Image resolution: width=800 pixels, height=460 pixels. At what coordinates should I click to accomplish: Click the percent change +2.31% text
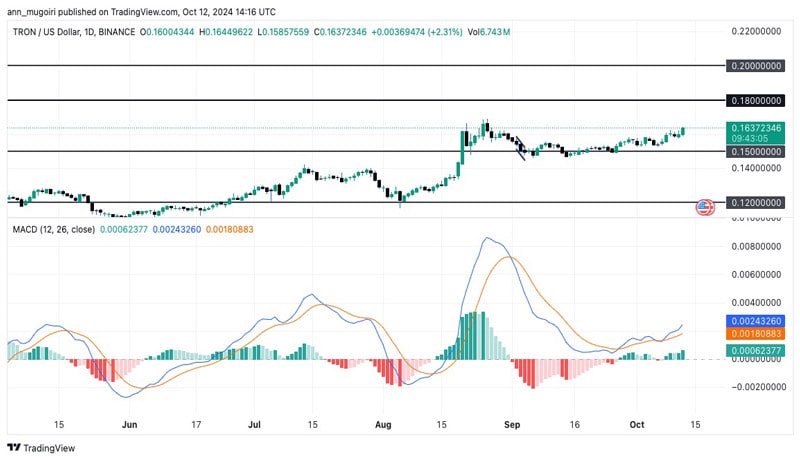[x=446, y=32]
